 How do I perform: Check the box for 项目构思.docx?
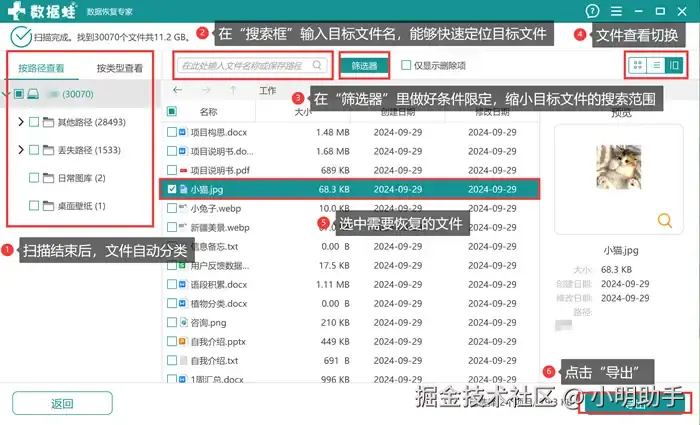click(x=172, y=132)
